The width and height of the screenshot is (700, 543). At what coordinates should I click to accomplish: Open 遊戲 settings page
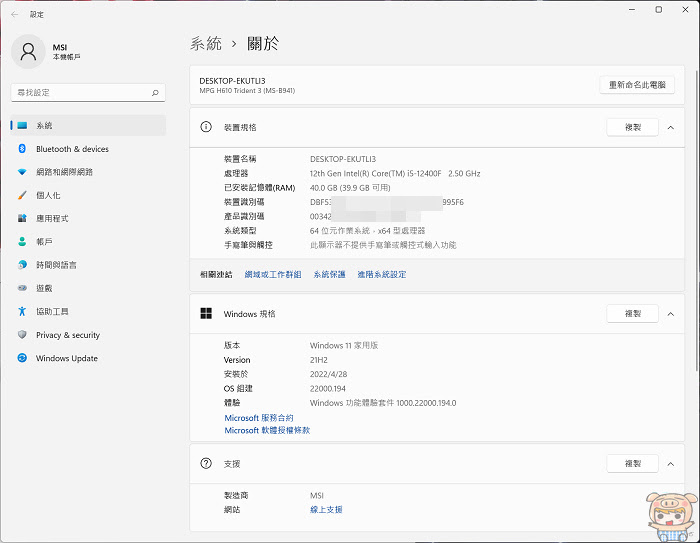coord(88,288)
